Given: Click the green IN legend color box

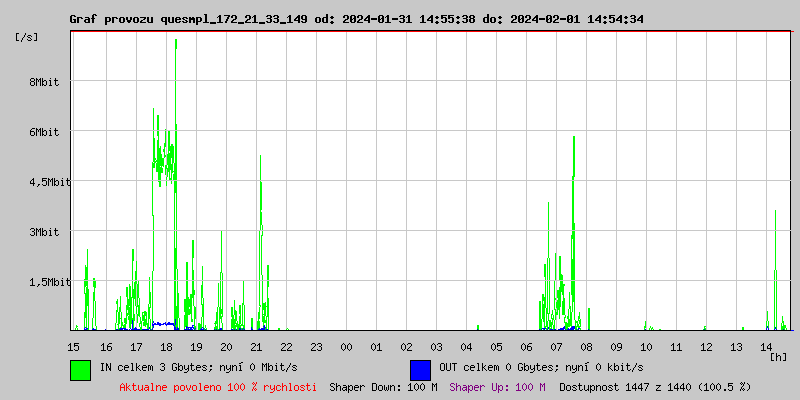Looking at the screenshot, I should pos(80,369).
